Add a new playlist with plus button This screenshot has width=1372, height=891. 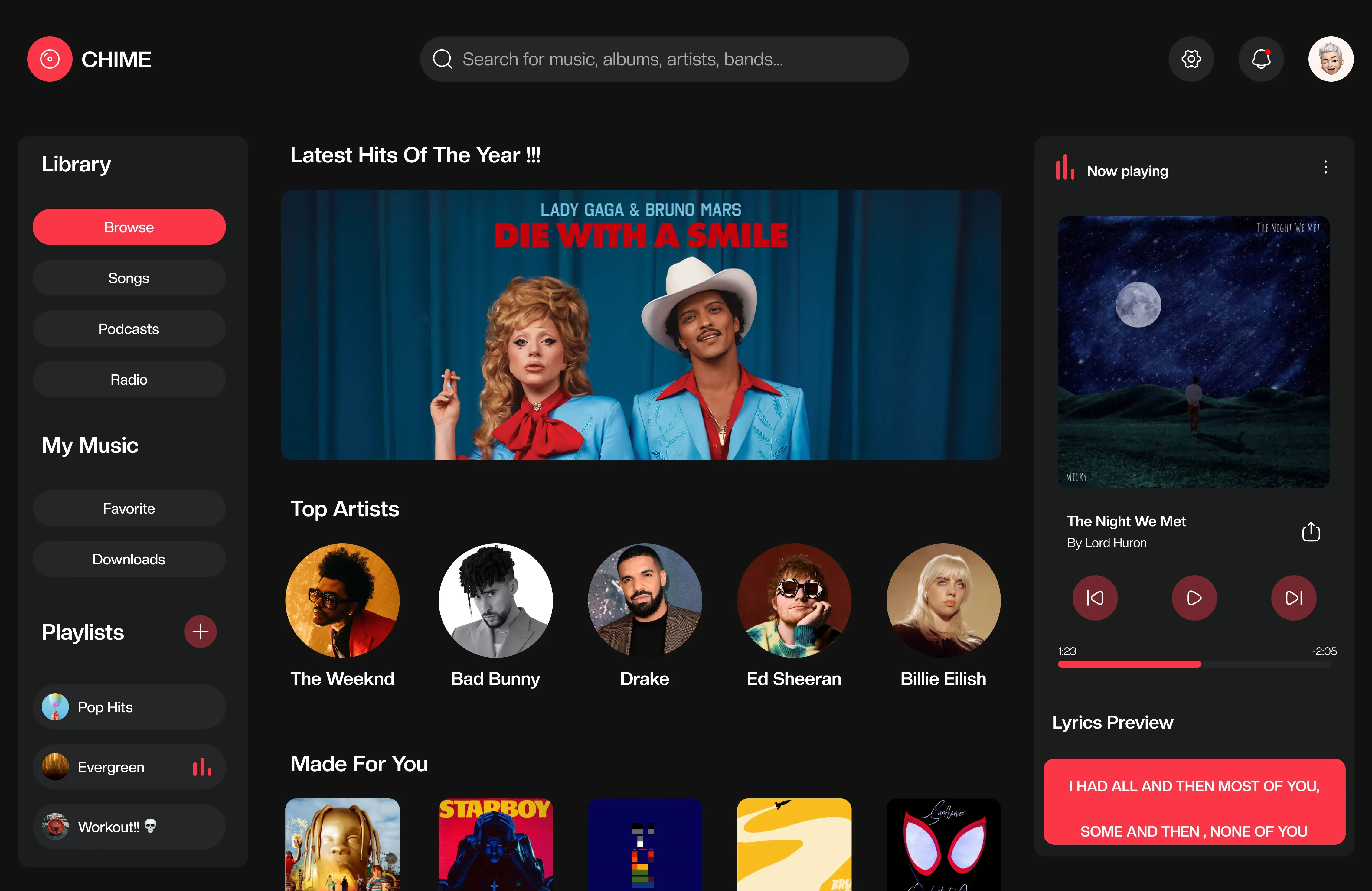200,632
